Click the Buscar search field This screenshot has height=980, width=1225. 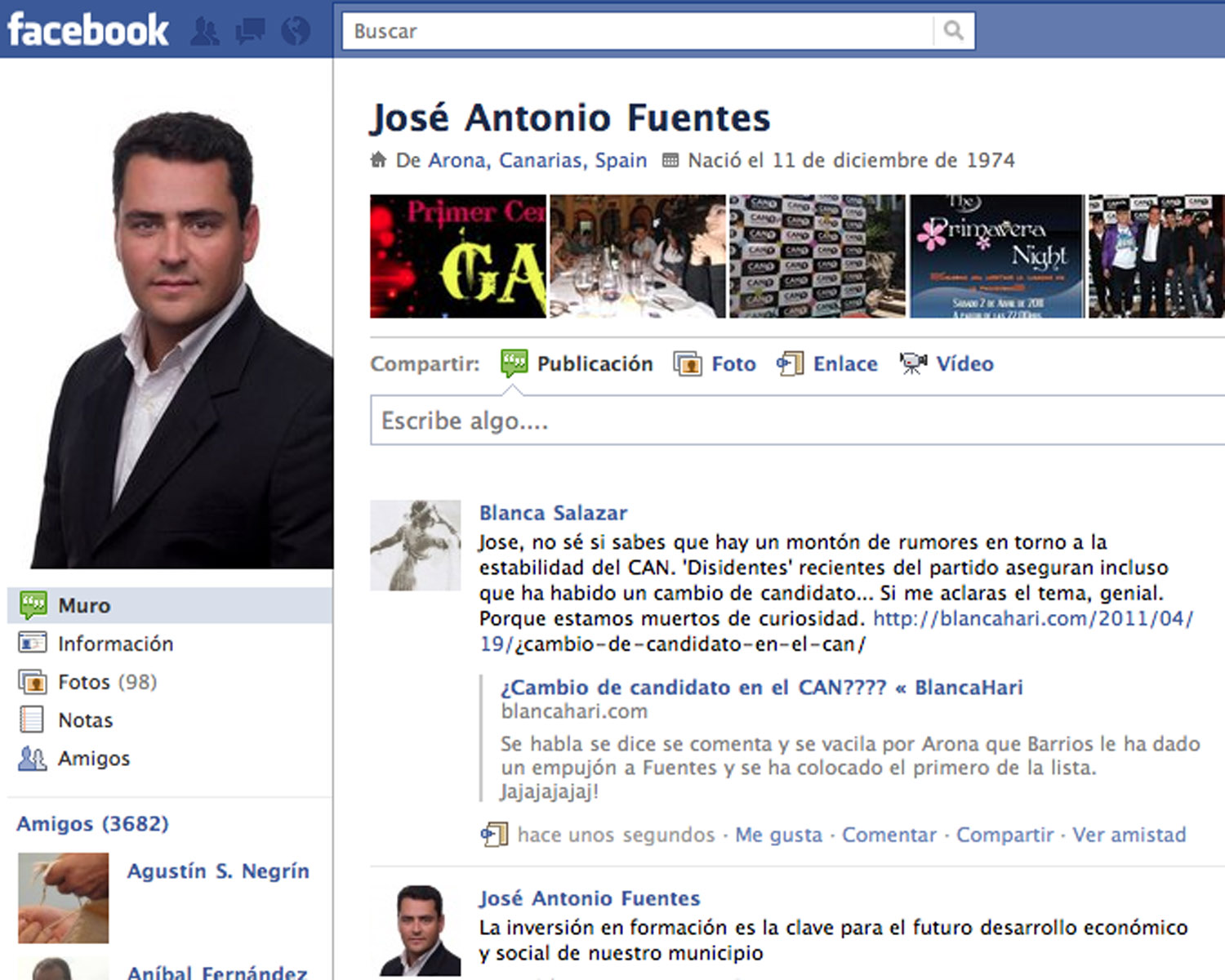pos(637,31)
